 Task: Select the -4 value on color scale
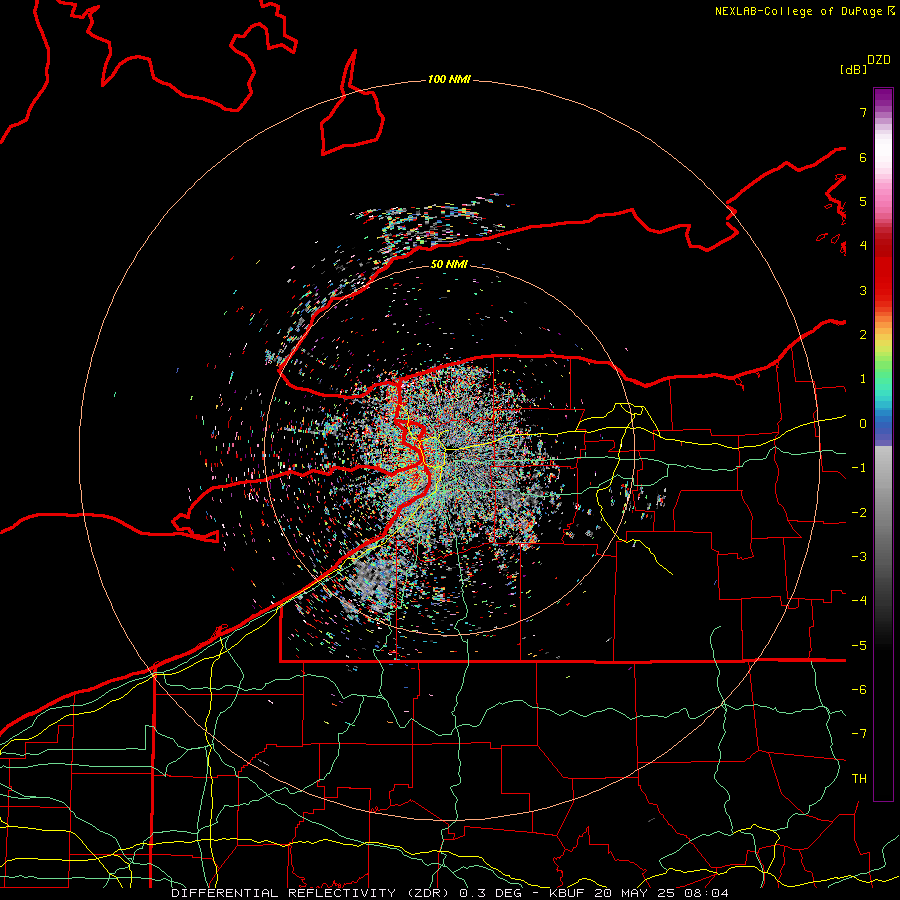pos(859,601)
